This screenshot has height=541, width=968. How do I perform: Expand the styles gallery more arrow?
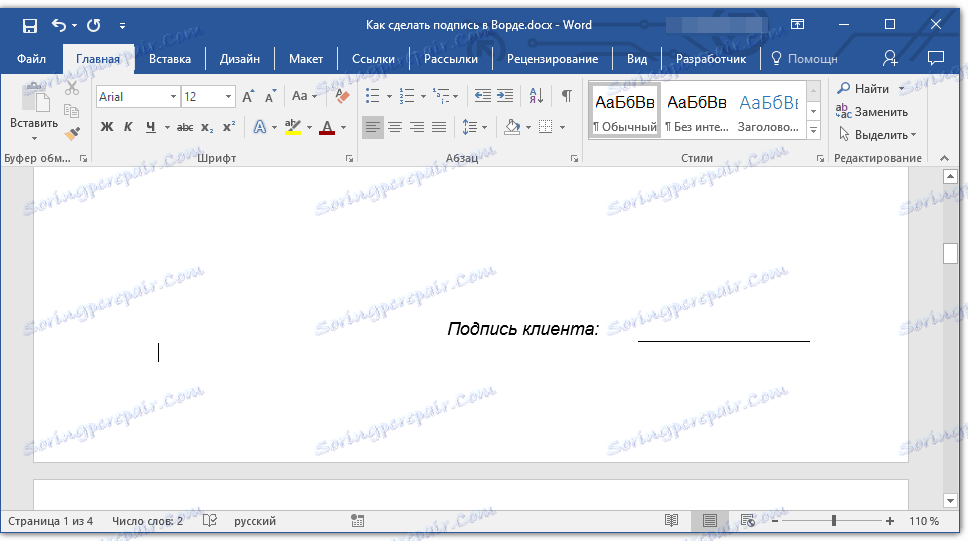tap(814, 130)
